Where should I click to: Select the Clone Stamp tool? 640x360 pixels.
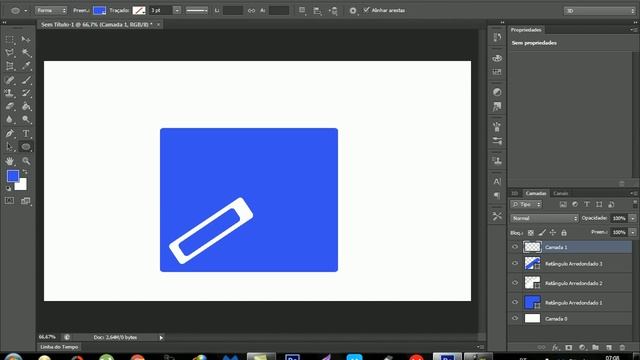click(10, 93)
